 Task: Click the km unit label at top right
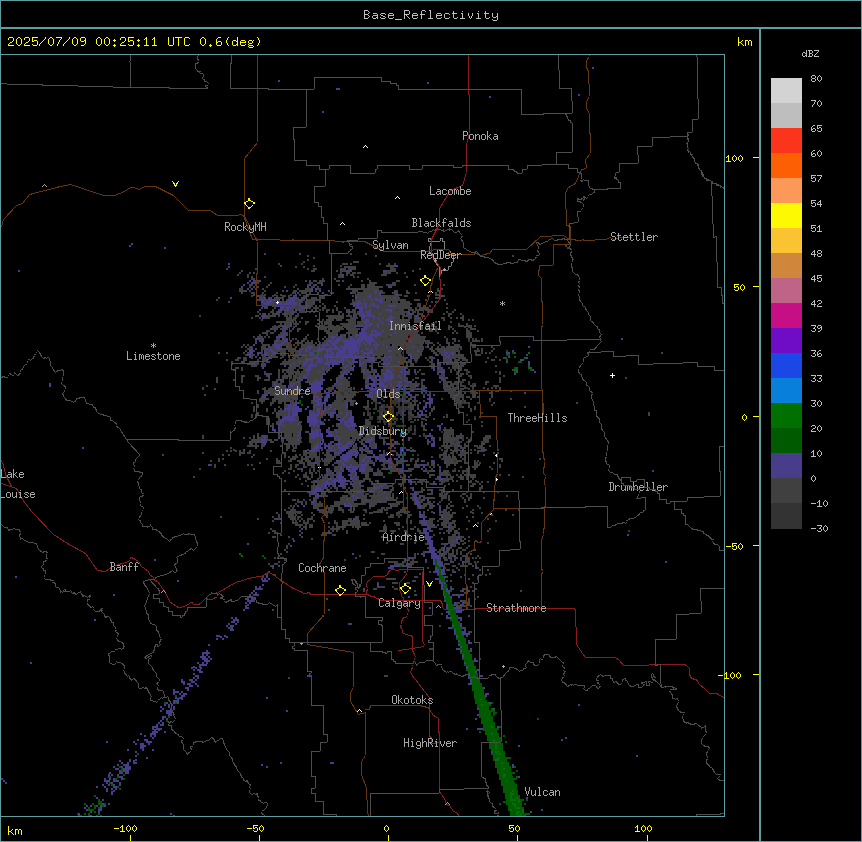pyautogui.click(x=745, y=42)
